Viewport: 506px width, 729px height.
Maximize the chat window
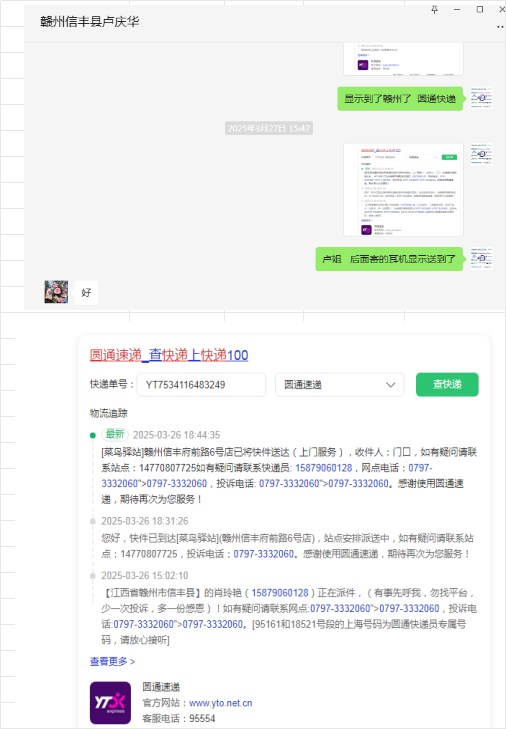click(x=480, y=10)
